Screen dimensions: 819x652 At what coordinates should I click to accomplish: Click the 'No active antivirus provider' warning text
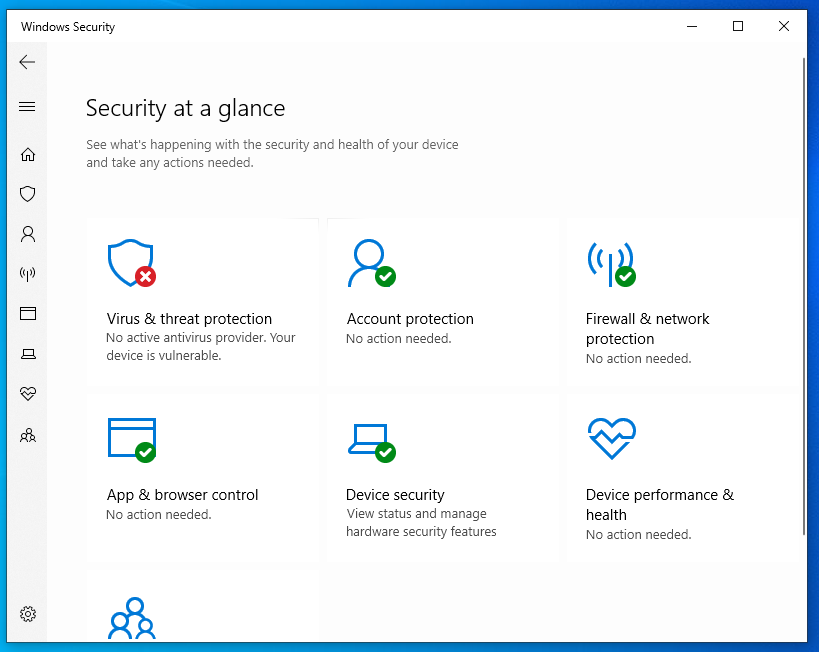201,346
